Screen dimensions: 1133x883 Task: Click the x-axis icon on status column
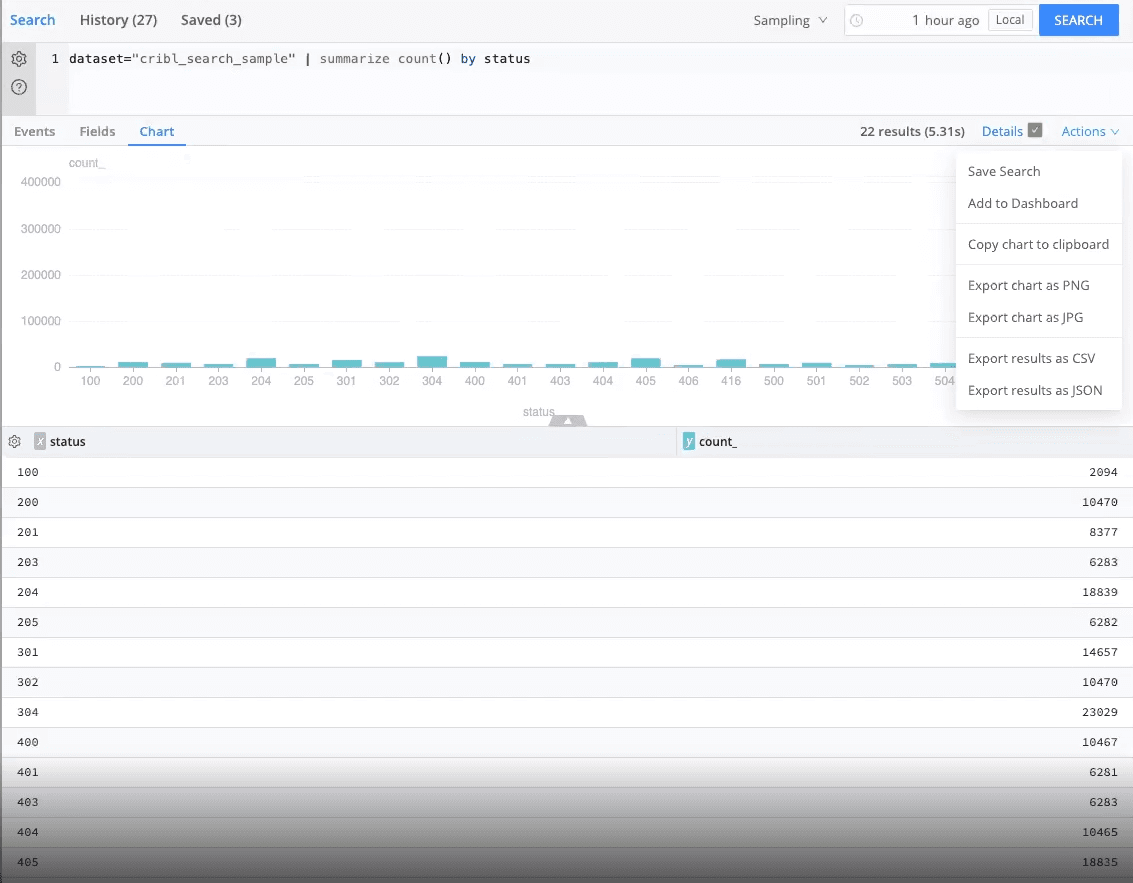pyautogui.click(x=40, y=442)
